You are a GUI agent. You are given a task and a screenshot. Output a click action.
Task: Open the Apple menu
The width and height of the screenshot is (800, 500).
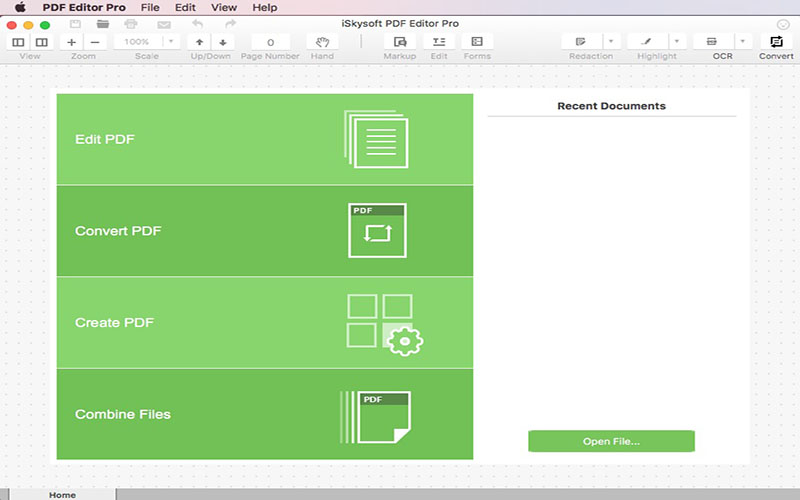[x=20, y=7]
